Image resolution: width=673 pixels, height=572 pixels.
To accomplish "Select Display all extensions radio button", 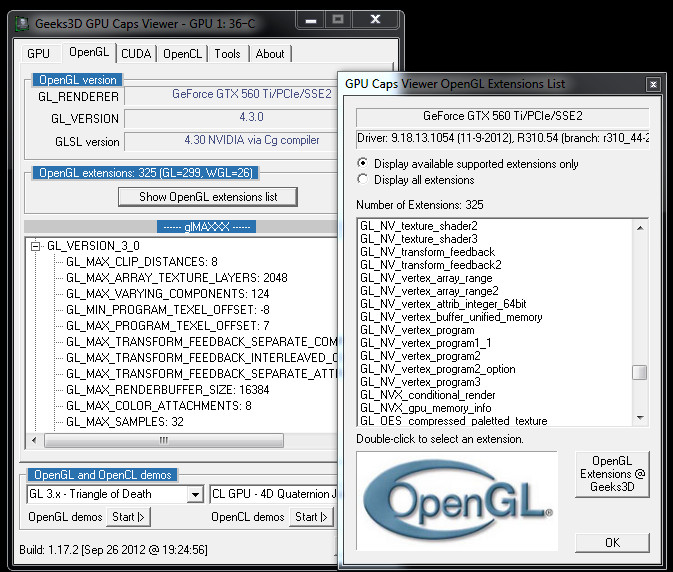I will pos(363,179).
